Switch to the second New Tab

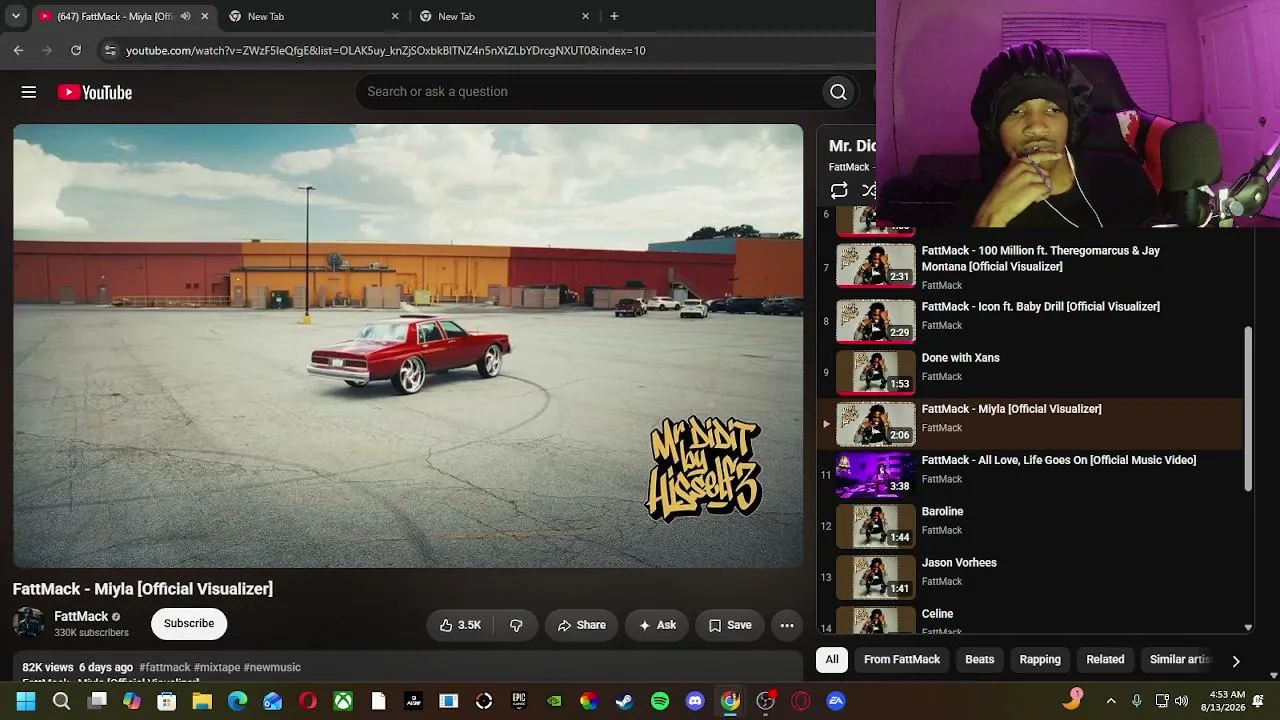[505, 16]
